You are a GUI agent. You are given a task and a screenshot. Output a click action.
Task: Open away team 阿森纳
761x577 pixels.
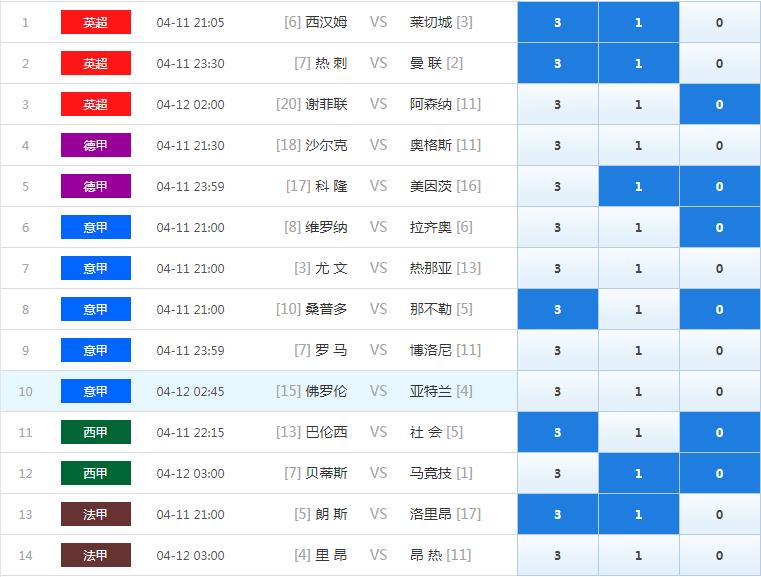pos(430,104)
